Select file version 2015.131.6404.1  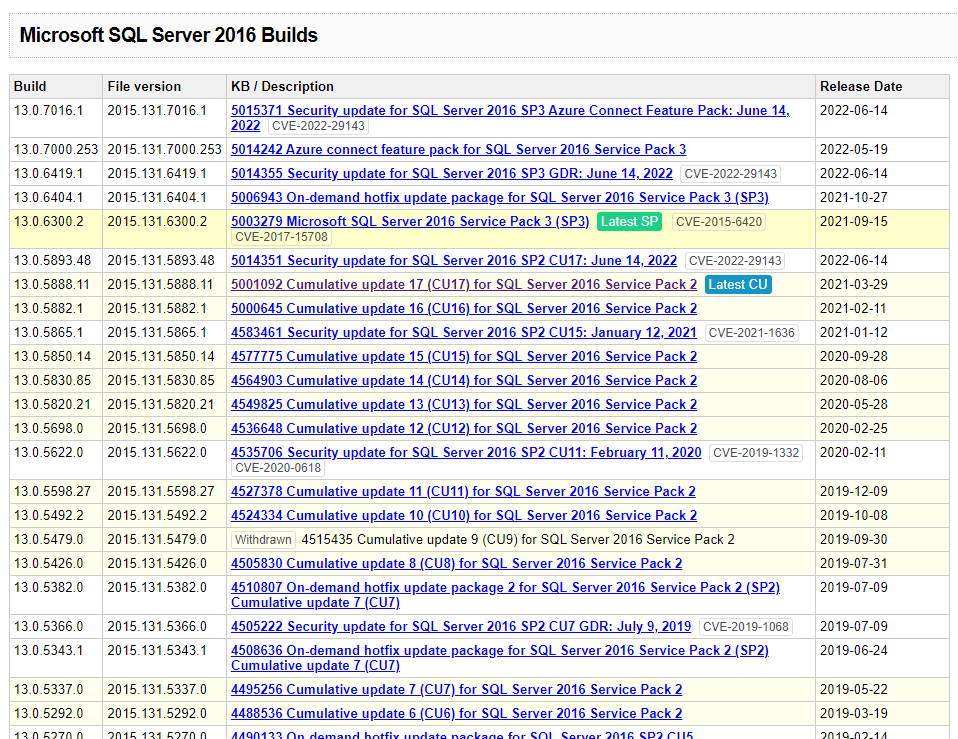tap(157, 198)
